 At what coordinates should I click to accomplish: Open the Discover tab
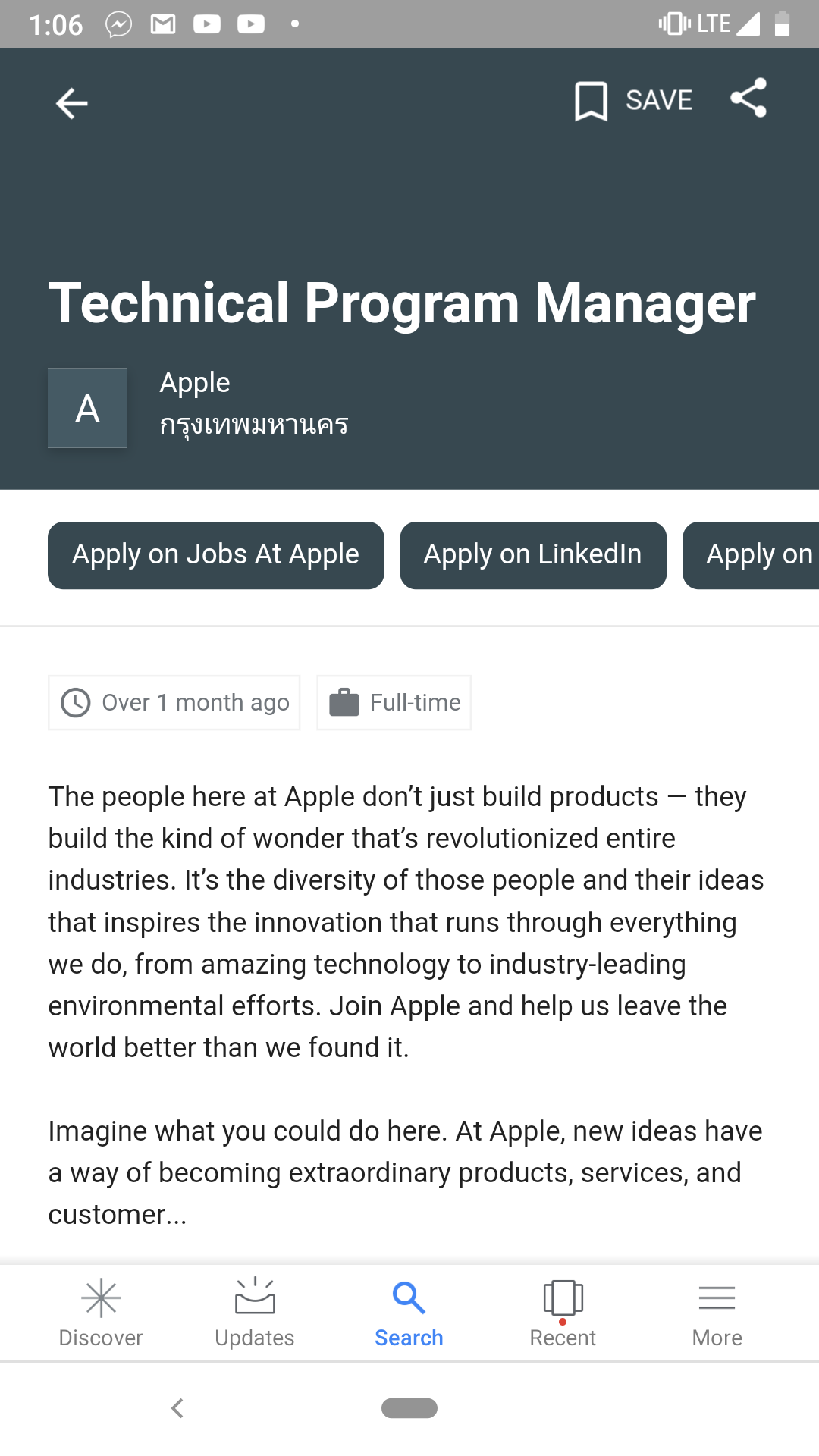pos(101,1312)
